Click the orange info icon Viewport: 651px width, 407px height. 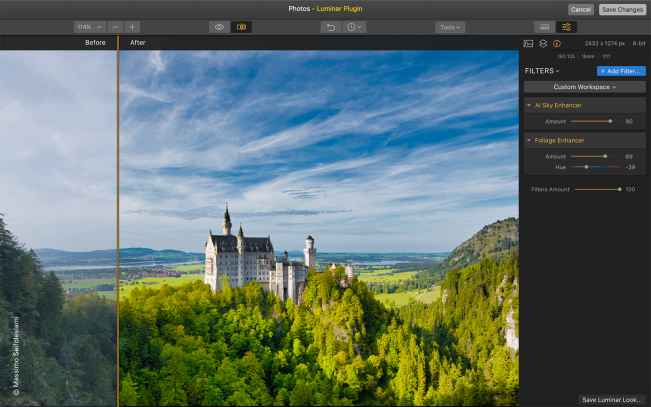tap(557, 44)
